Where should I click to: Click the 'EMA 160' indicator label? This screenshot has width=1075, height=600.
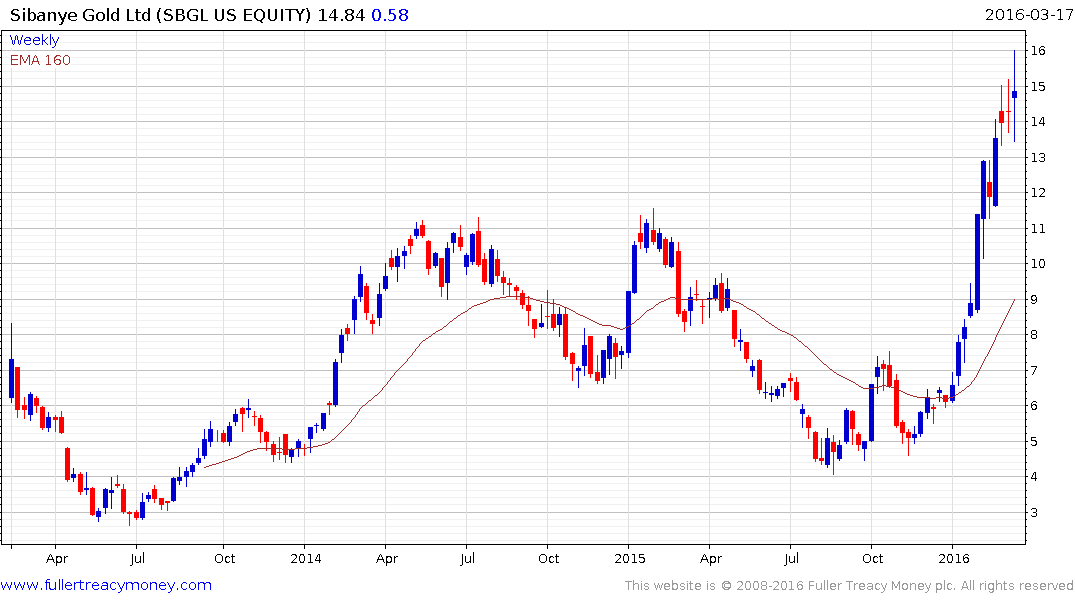[x=40, y=60]
